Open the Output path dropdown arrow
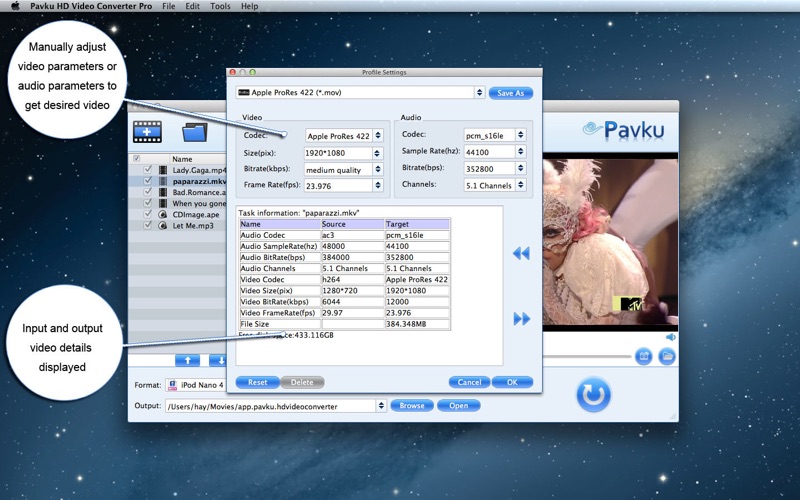Image resolution: width=800 pixels, height=500 pixels. [381, 406]
